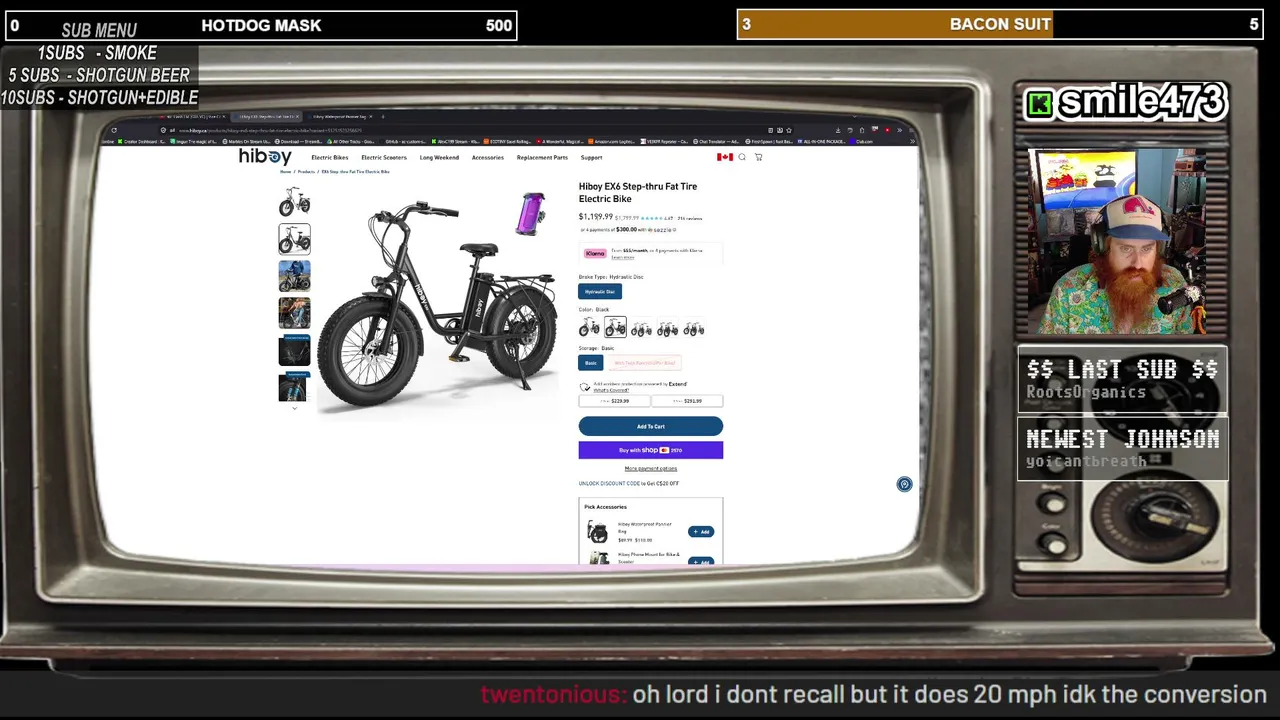The height and width of the screenshot is (720, 1280).
Task: Select the $291.99 protection plan
Action: tap(687, 401)
